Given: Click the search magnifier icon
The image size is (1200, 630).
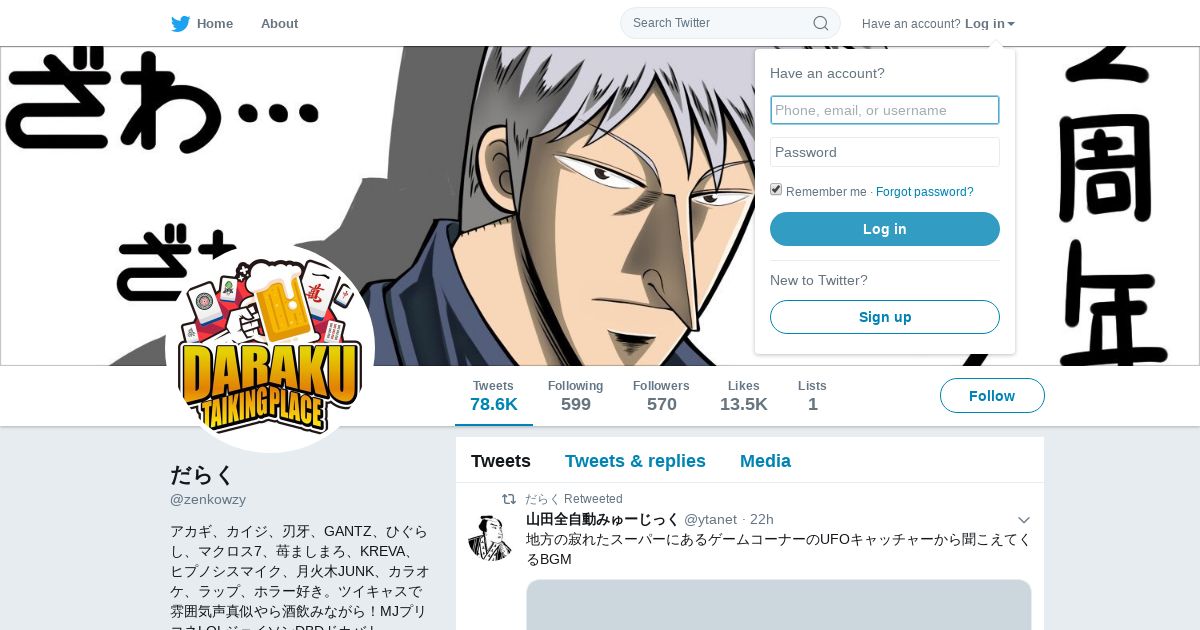Looking at the screenshot, I should pyautogui.click(x=820, y=23).
